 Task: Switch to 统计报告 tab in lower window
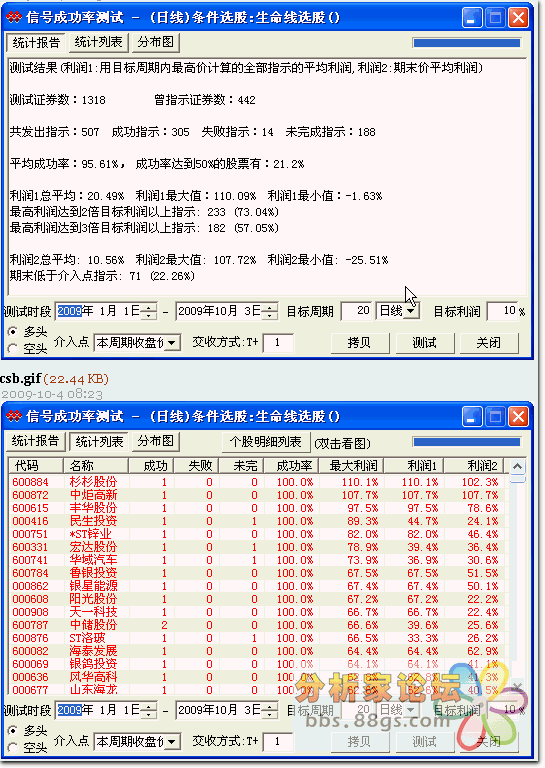tap(35, 441)
